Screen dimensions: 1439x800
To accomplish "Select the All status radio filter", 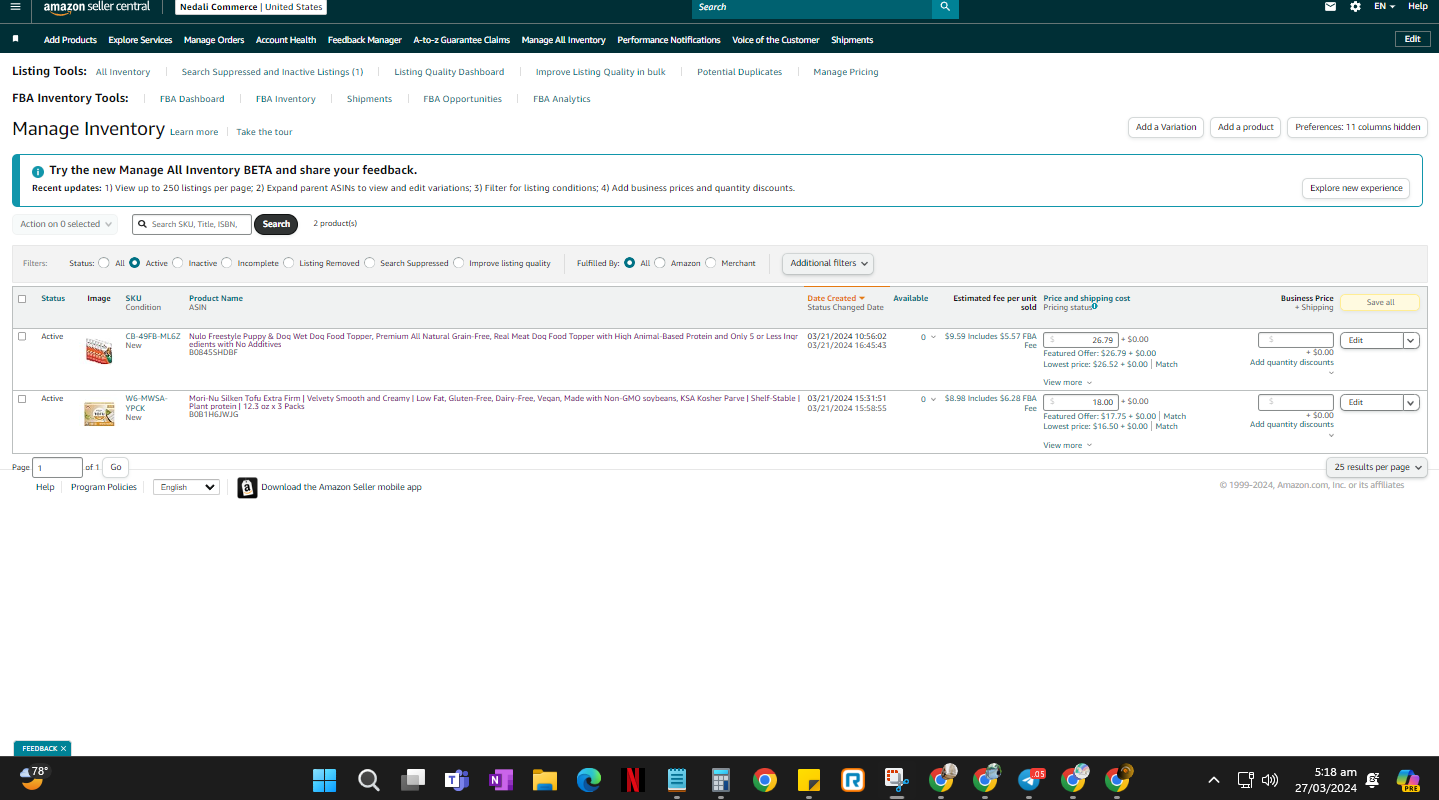I will (x=104, y=263).
